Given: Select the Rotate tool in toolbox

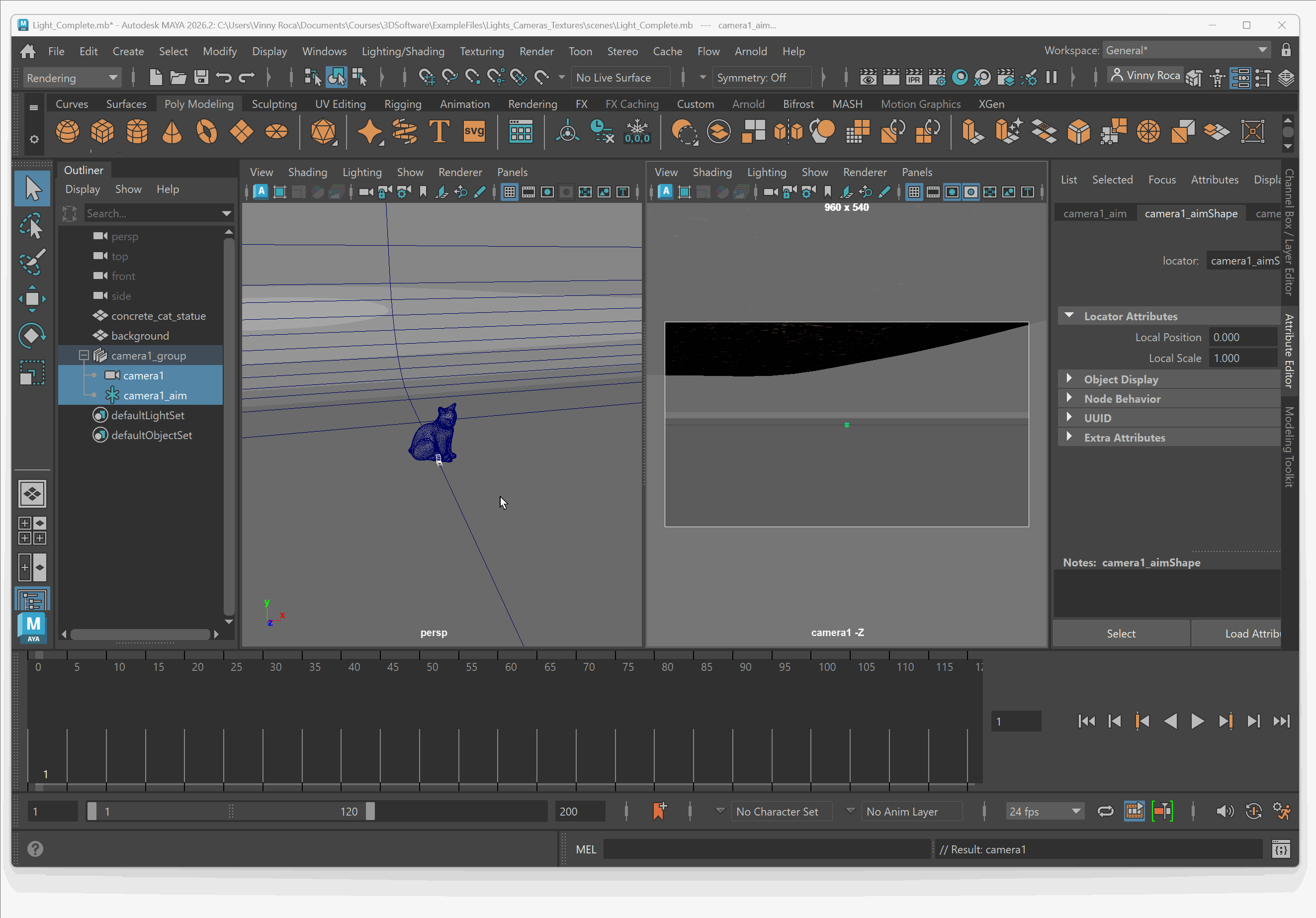Looking at the screenshot, I should click(x=32, y=336).
